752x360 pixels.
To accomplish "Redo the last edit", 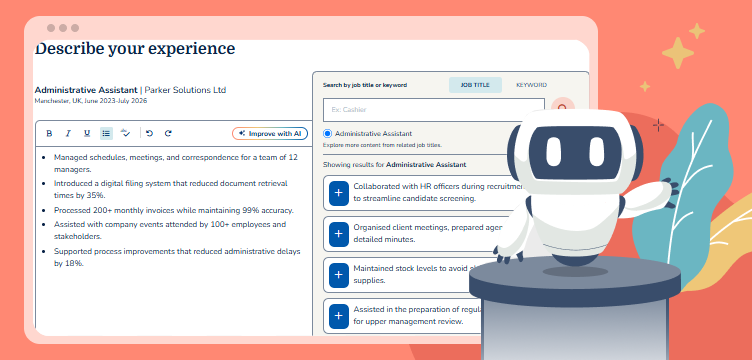I will tap(168, 134).
